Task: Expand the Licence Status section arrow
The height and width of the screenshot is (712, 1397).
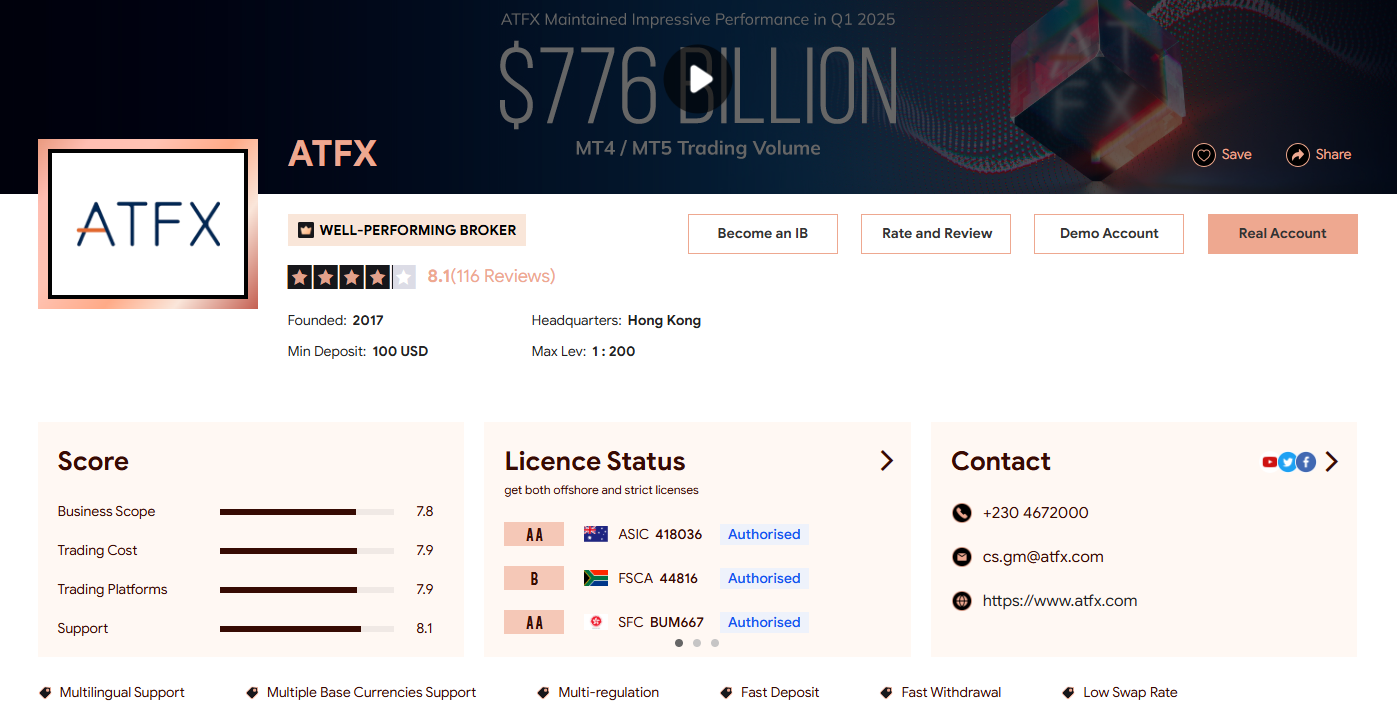Action: (886, 460)
